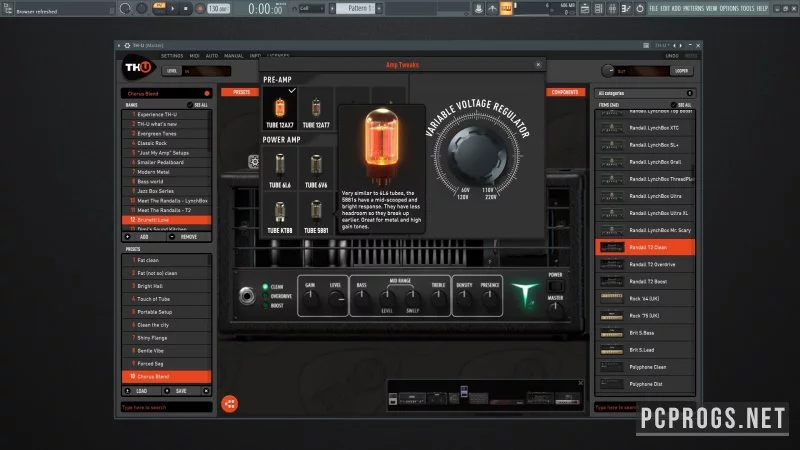Select preset 'Fat clean'
800x450 pixels.
tap(166, 260)
